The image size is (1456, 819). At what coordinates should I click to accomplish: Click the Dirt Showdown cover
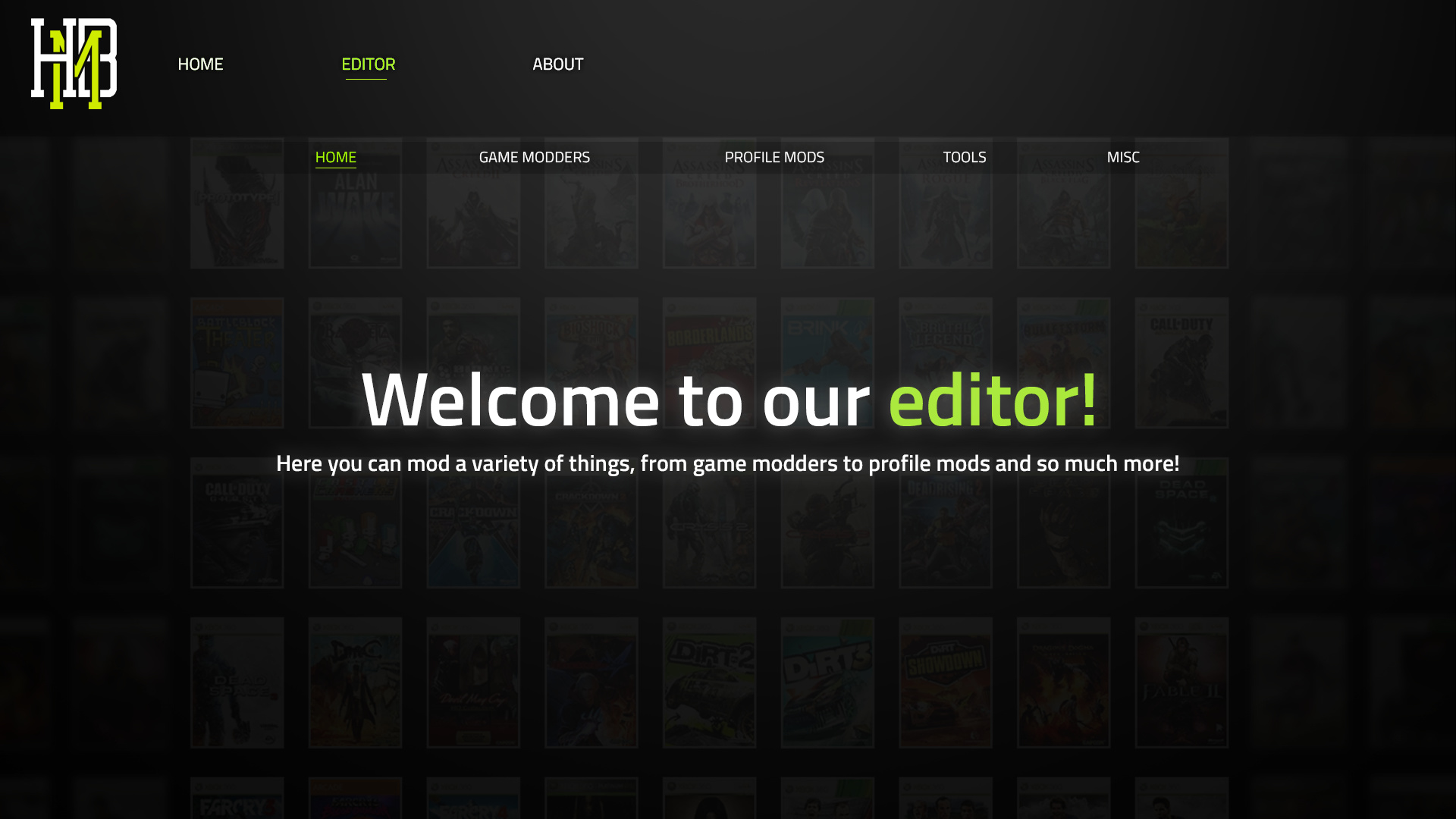945,682
